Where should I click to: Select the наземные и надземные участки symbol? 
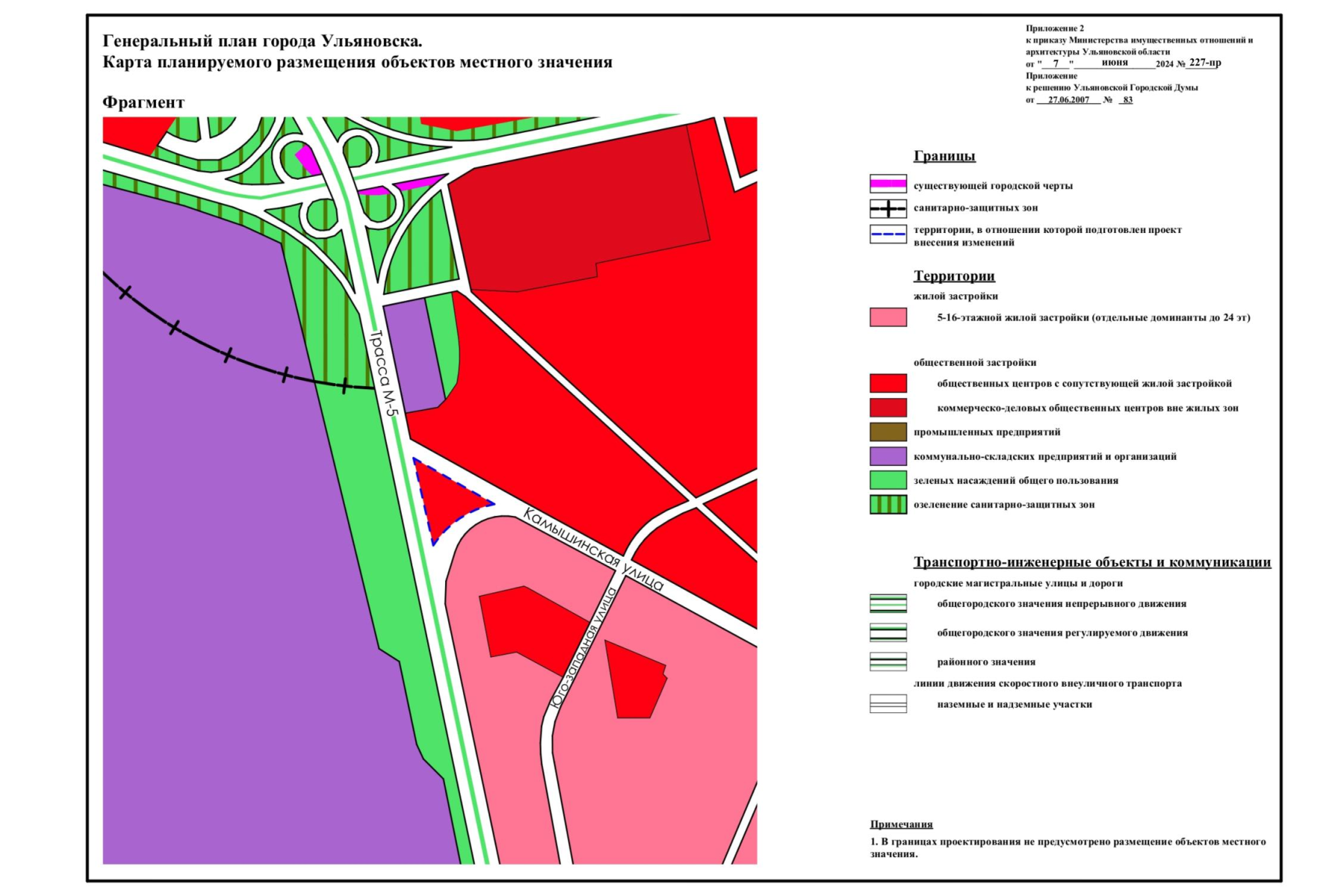(887, 704)
